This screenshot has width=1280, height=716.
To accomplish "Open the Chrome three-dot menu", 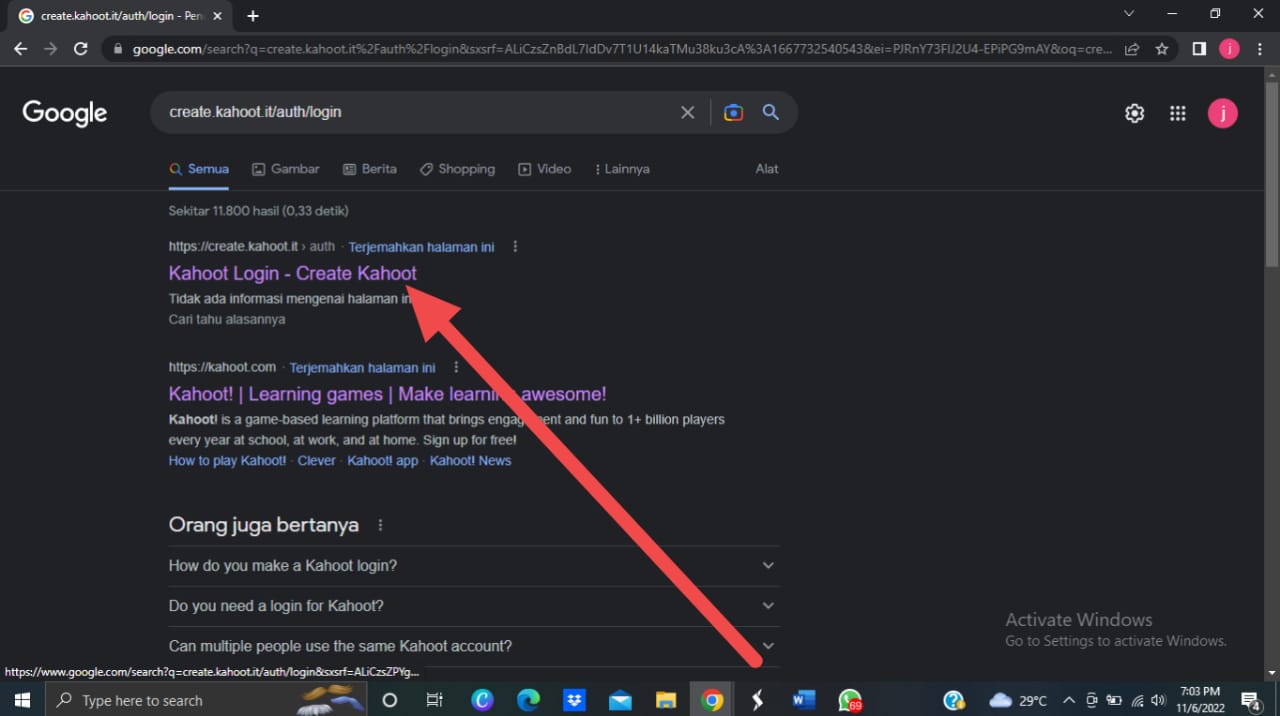I will click(1259, 48).
